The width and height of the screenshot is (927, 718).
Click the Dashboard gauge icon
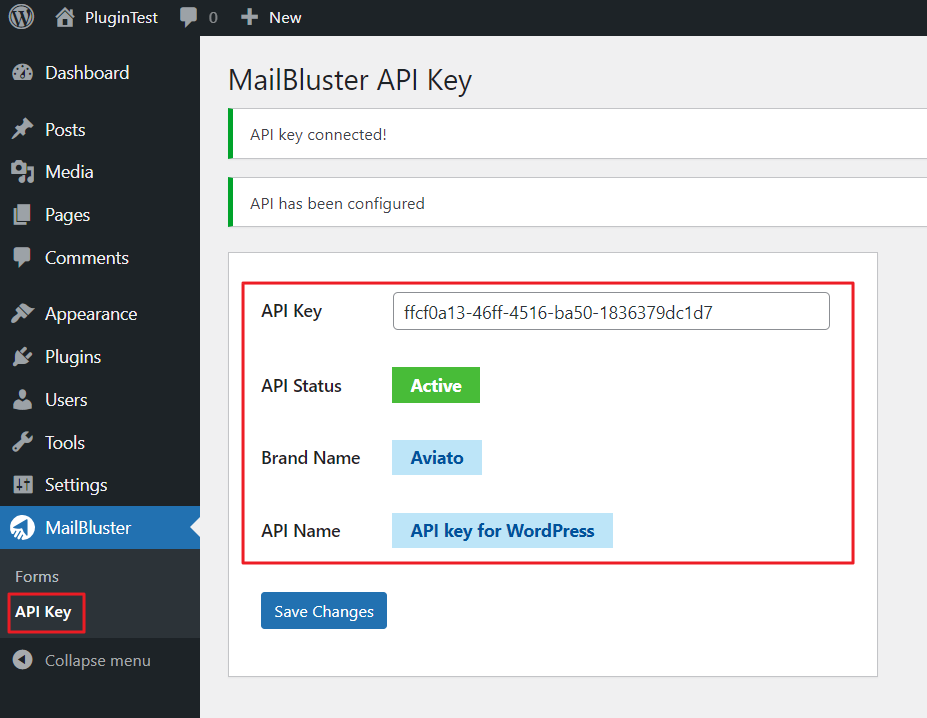22,73
